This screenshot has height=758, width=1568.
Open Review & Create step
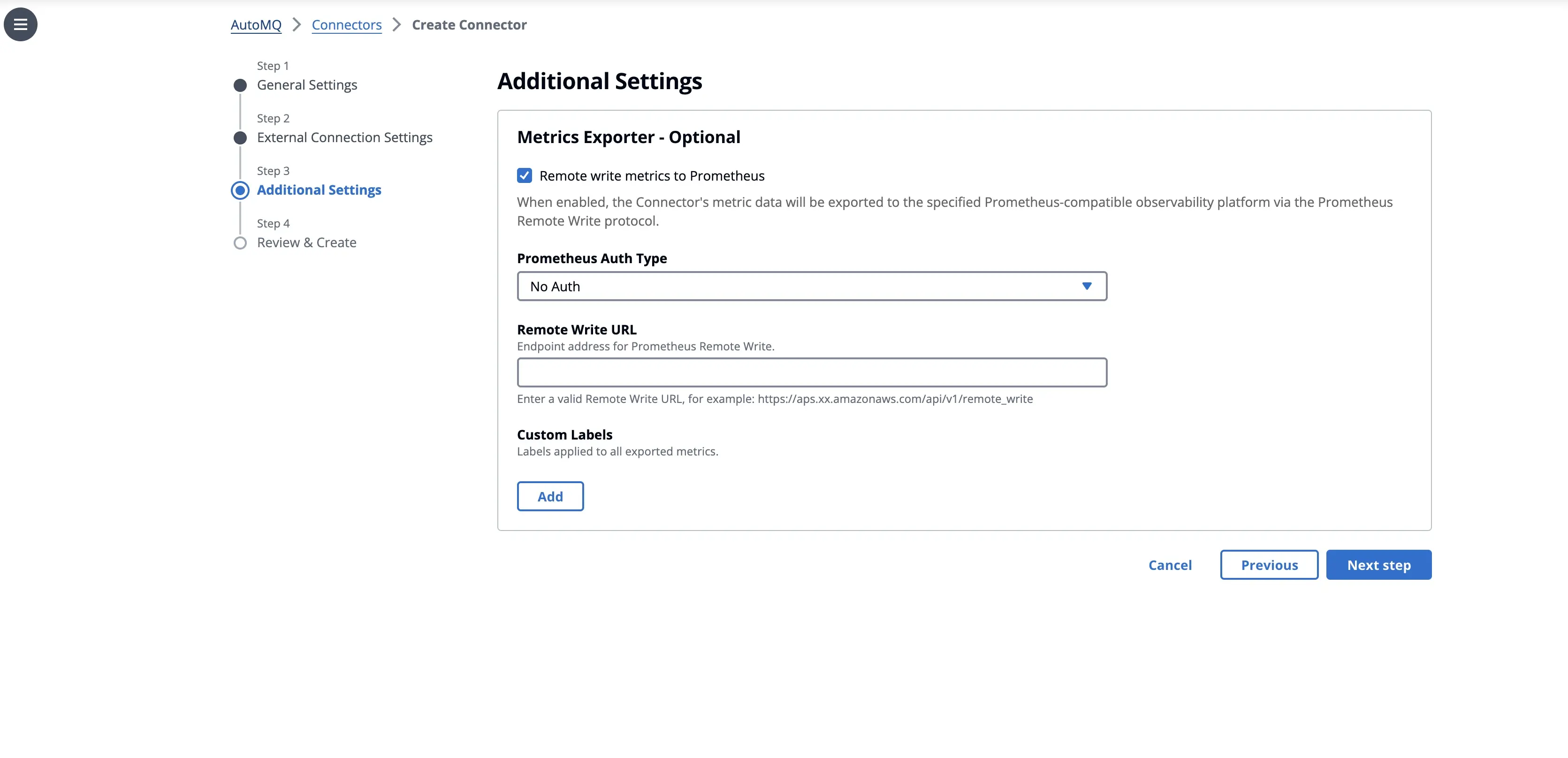(x=306, y=243)
